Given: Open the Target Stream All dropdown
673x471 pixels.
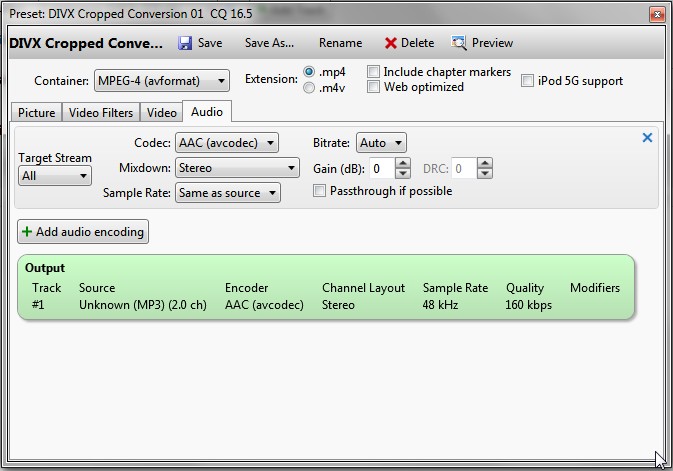Looking at the screenshot, I should [55, 176].
